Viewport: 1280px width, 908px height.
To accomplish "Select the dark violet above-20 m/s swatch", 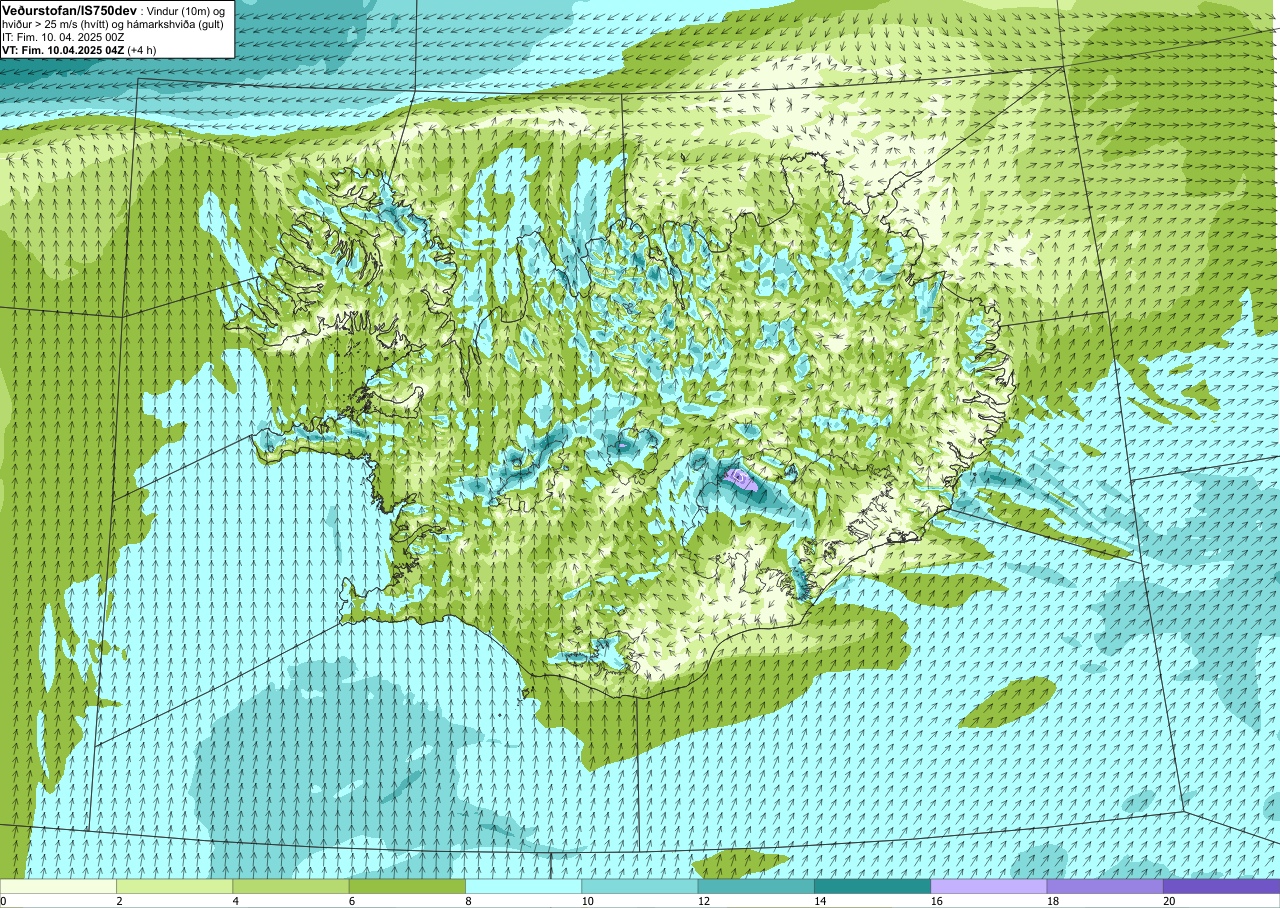I will (1221, 886).
